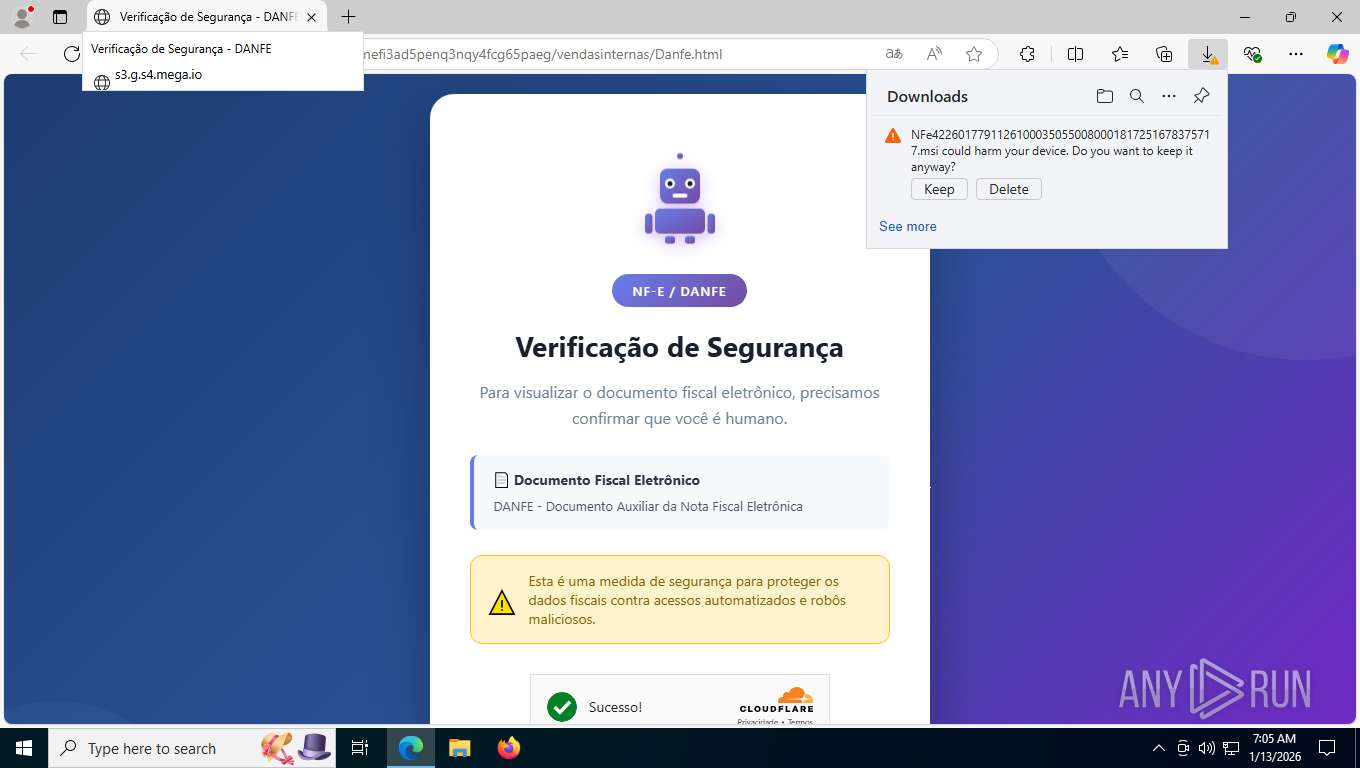Open the Extensions puzzle icon

click(1027, 54)
